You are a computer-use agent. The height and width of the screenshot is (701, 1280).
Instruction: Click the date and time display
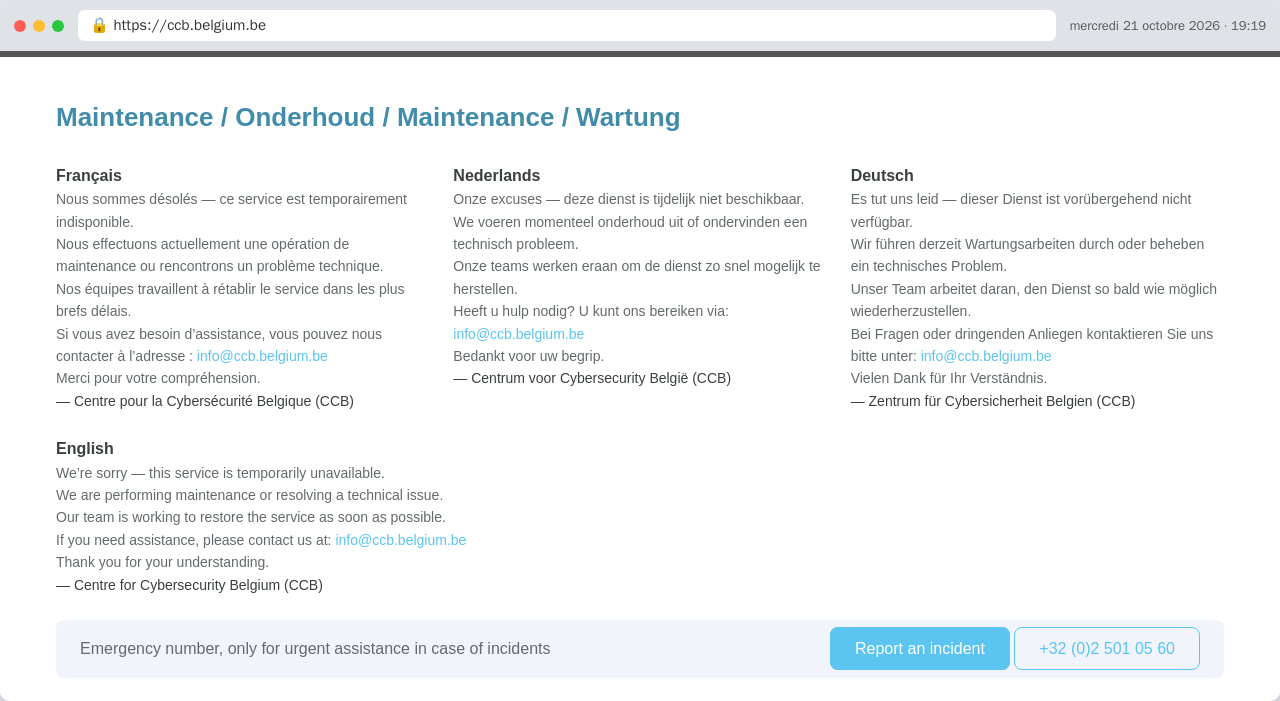(1167, 26)
